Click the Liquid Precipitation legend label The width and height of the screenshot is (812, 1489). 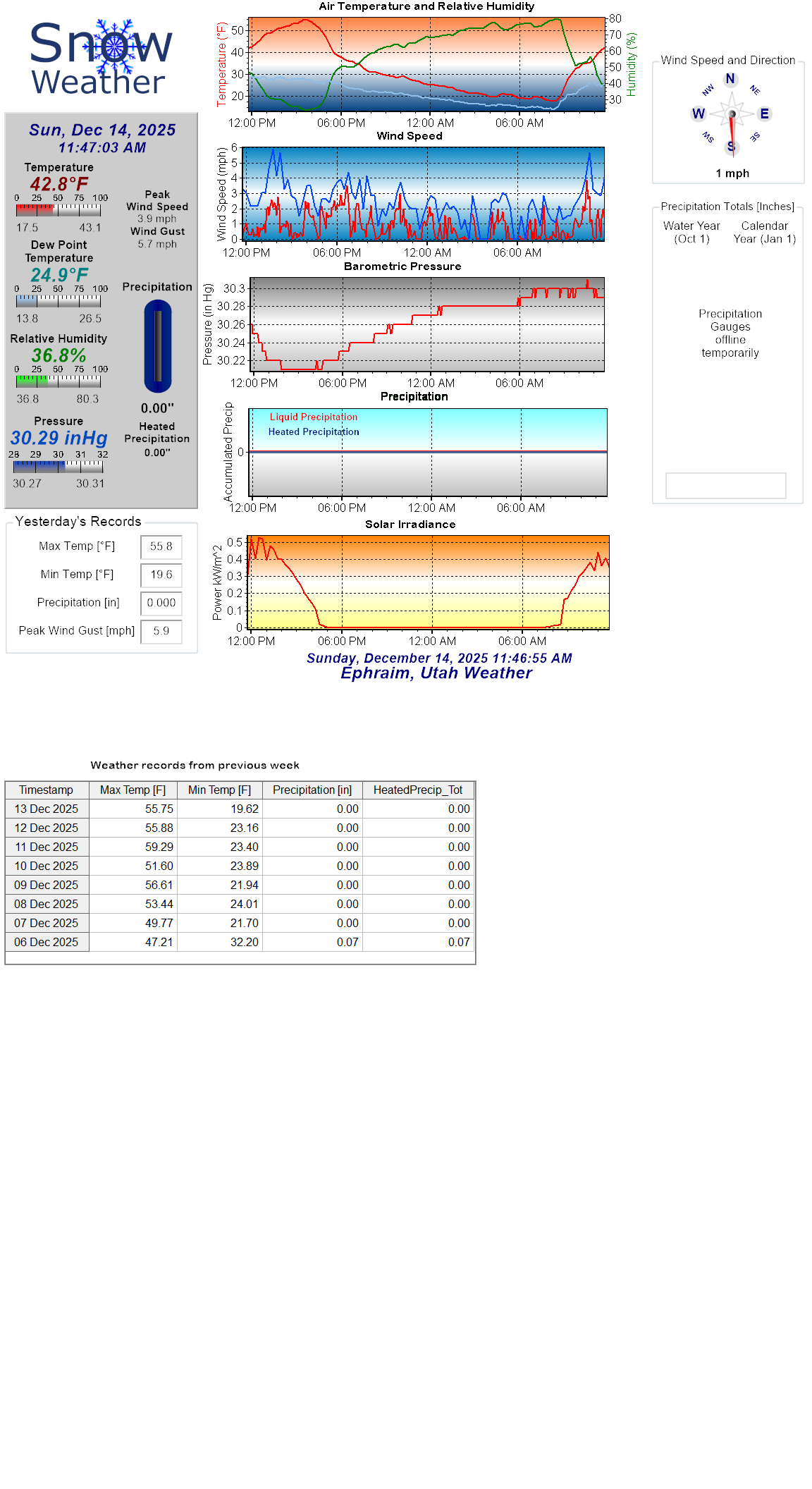click(314, 417)
